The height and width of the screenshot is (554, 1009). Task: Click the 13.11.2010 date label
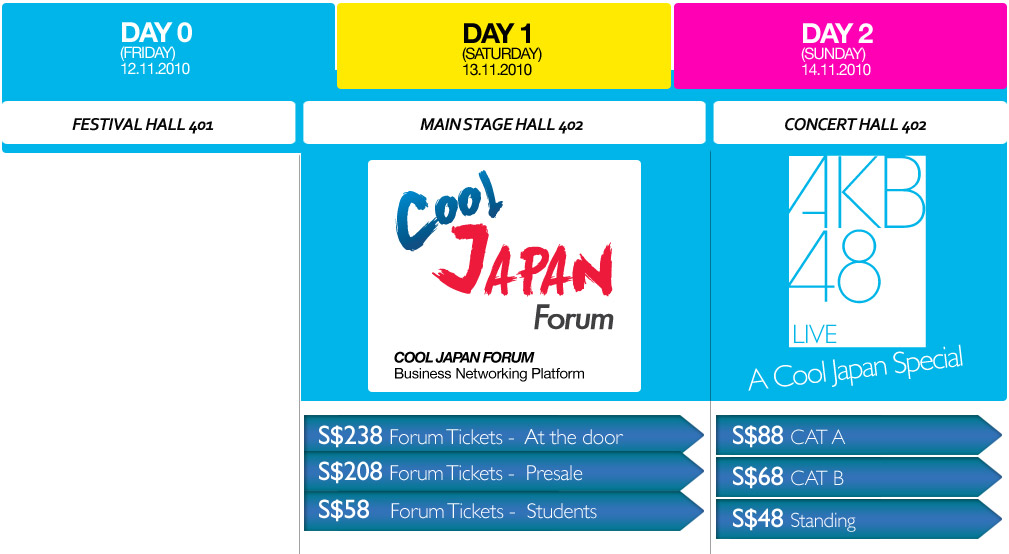497,69
